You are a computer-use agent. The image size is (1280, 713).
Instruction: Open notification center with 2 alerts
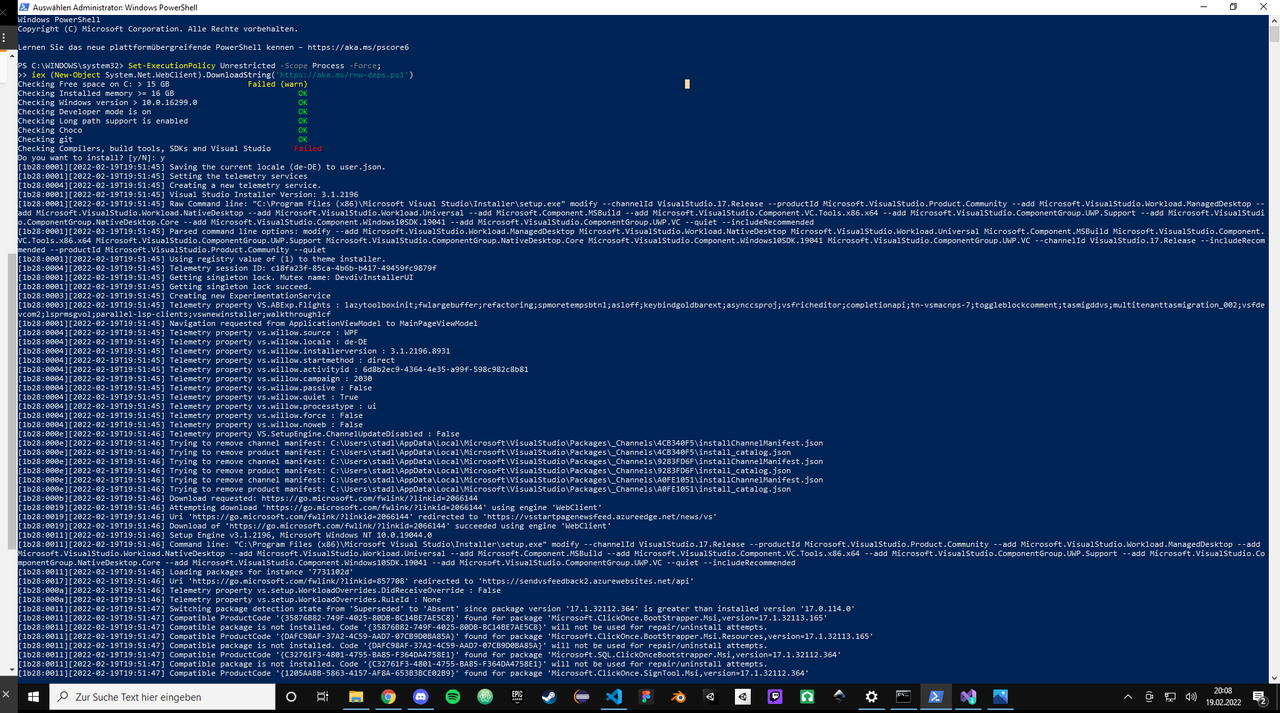(x=1259, y=696)
